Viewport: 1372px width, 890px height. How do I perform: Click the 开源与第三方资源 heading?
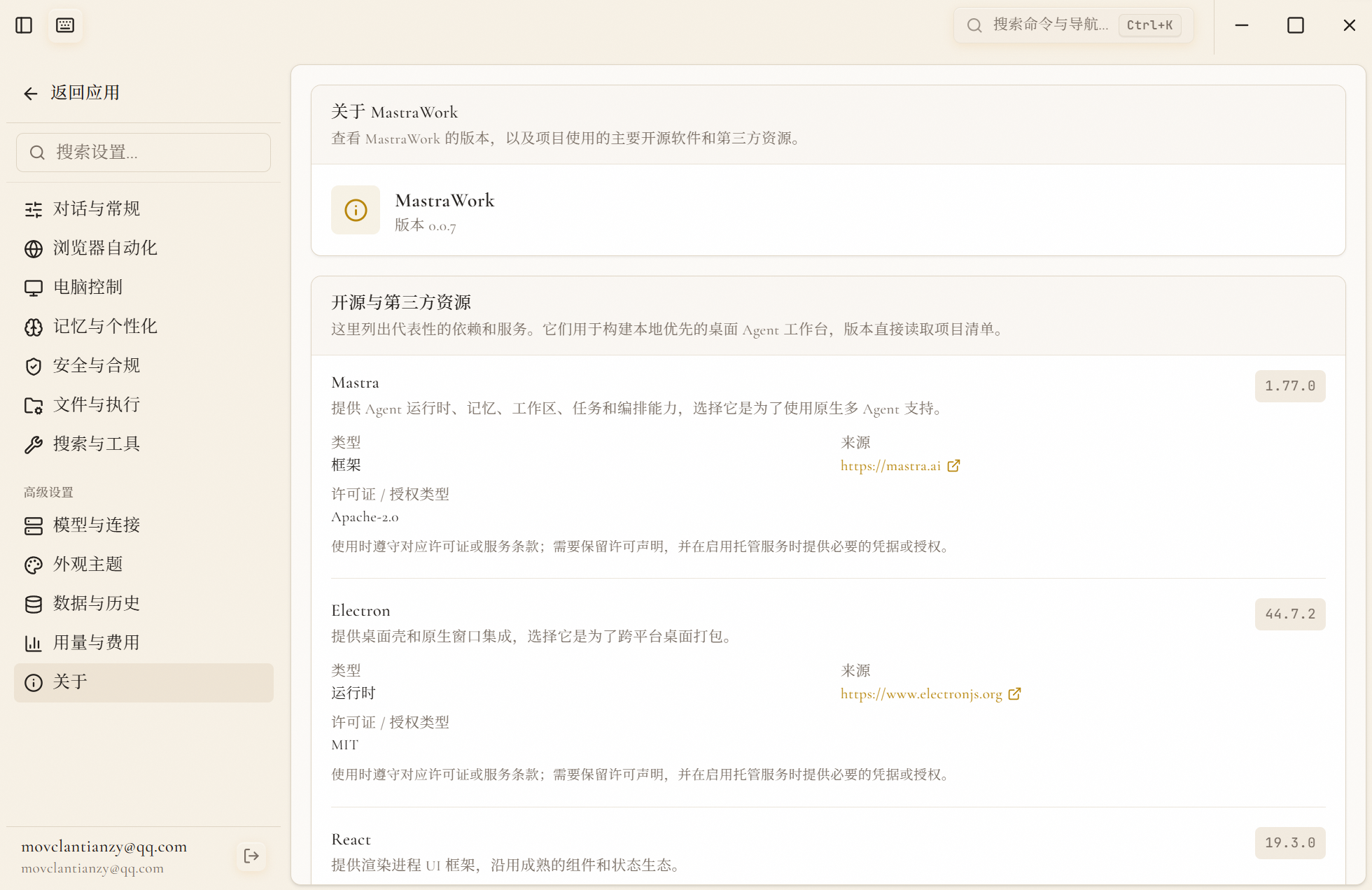pos(401,302)
